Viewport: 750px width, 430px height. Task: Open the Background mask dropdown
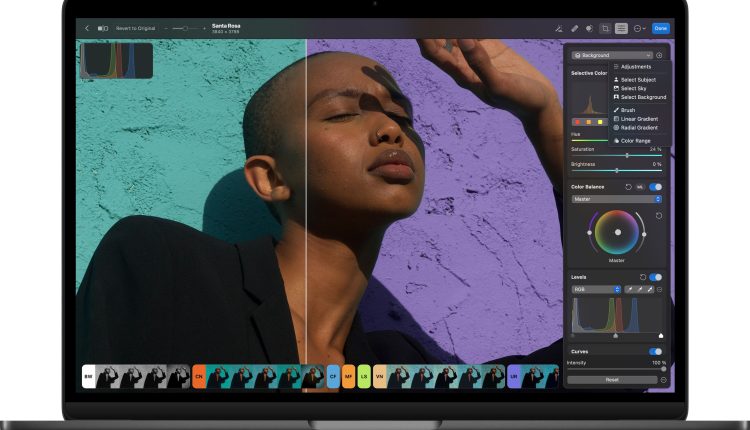(x=612, y=55)
